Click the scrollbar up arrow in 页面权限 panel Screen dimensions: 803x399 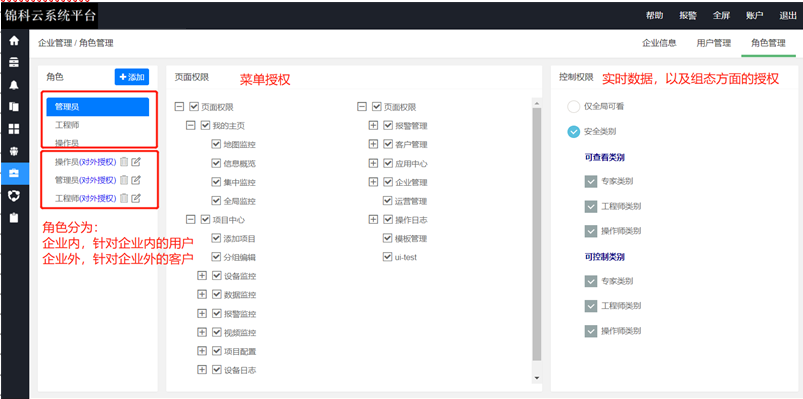(536, 103)
